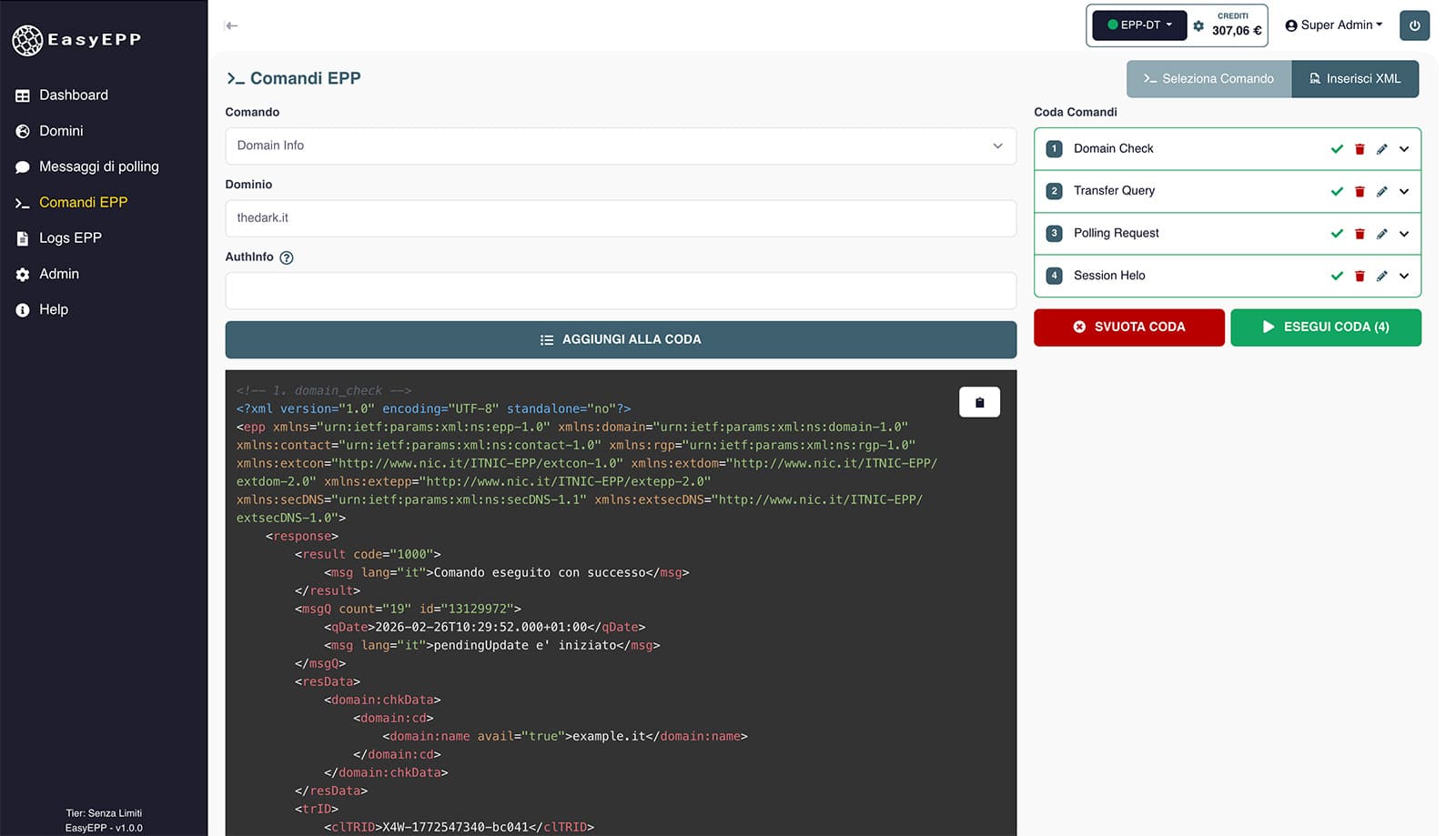Click the back arrow at top
Viewport: 1456px width, 836px height.
pos(232,25)
